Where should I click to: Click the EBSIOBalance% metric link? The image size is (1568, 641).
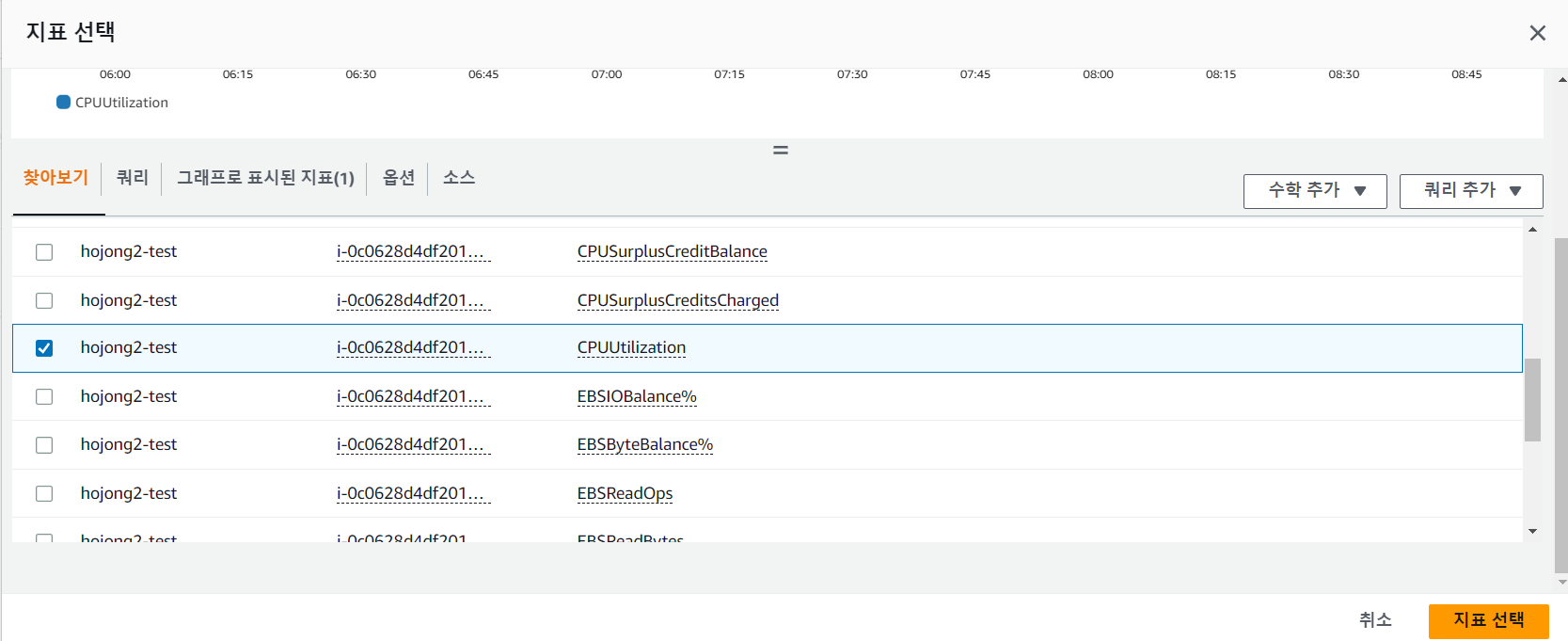pos(637,396)
